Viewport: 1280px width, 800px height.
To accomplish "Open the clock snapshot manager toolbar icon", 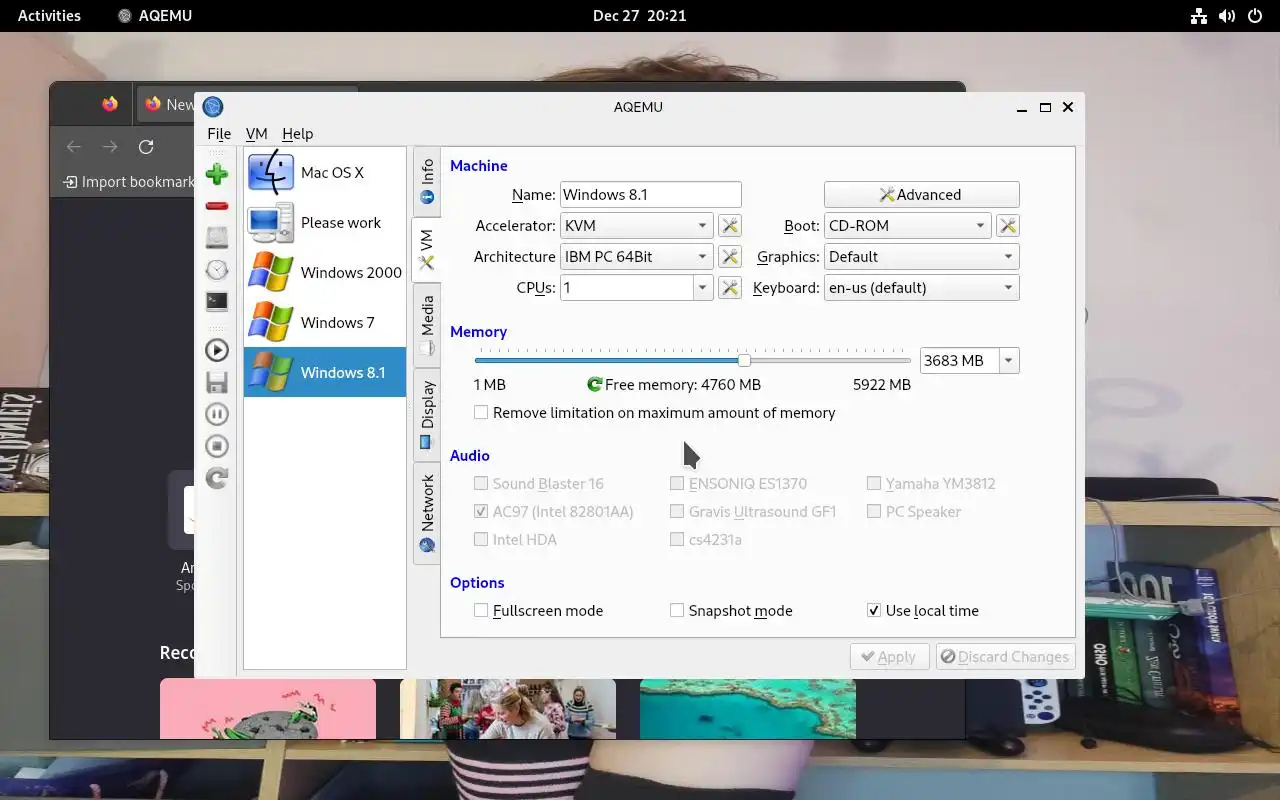I will [217, 270].
